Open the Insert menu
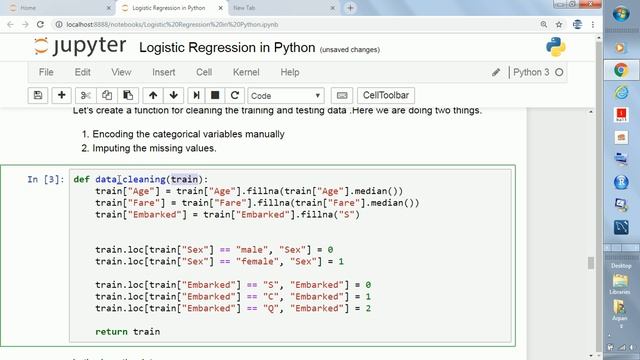This screenshot has height=360, width=640. [164, 72]
